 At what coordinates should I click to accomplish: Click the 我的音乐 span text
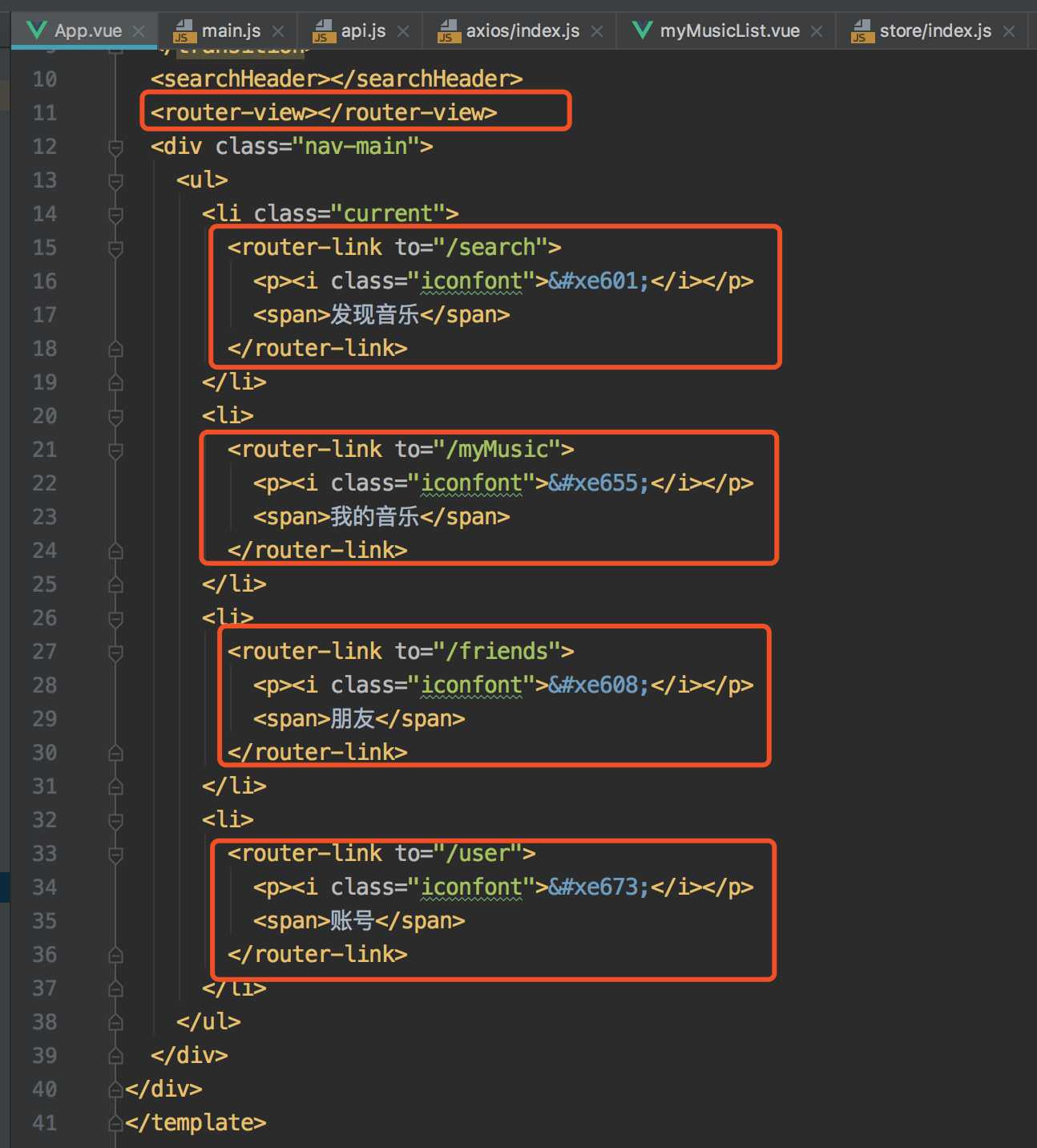click(x=375, y=516)
